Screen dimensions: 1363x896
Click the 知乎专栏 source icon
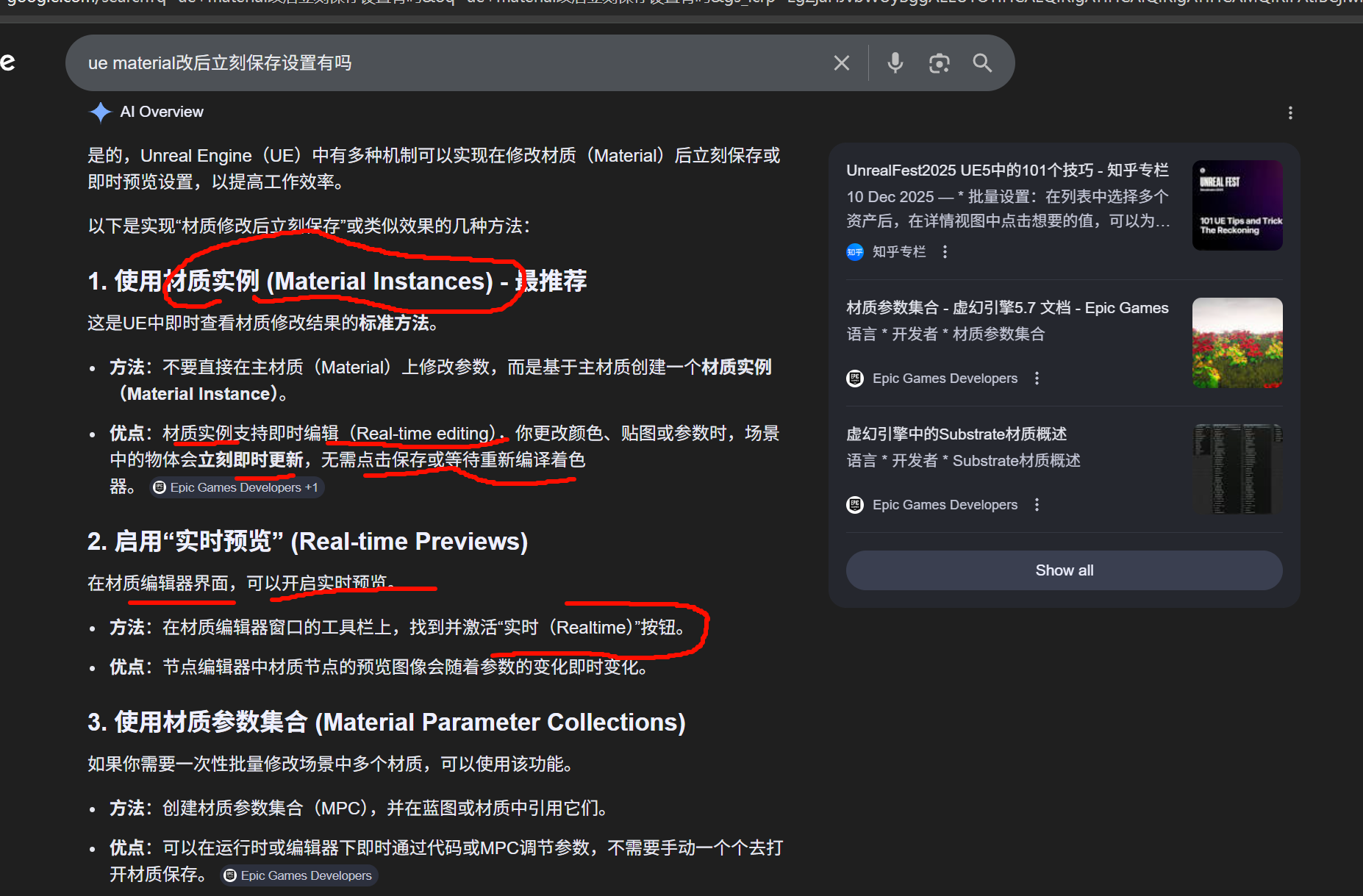click(x=855, y=252)
